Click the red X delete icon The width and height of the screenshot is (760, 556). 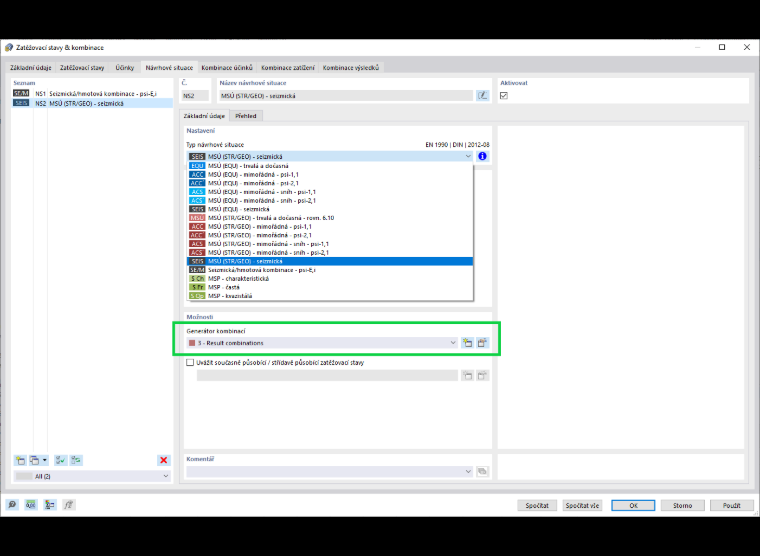point(164,460)
